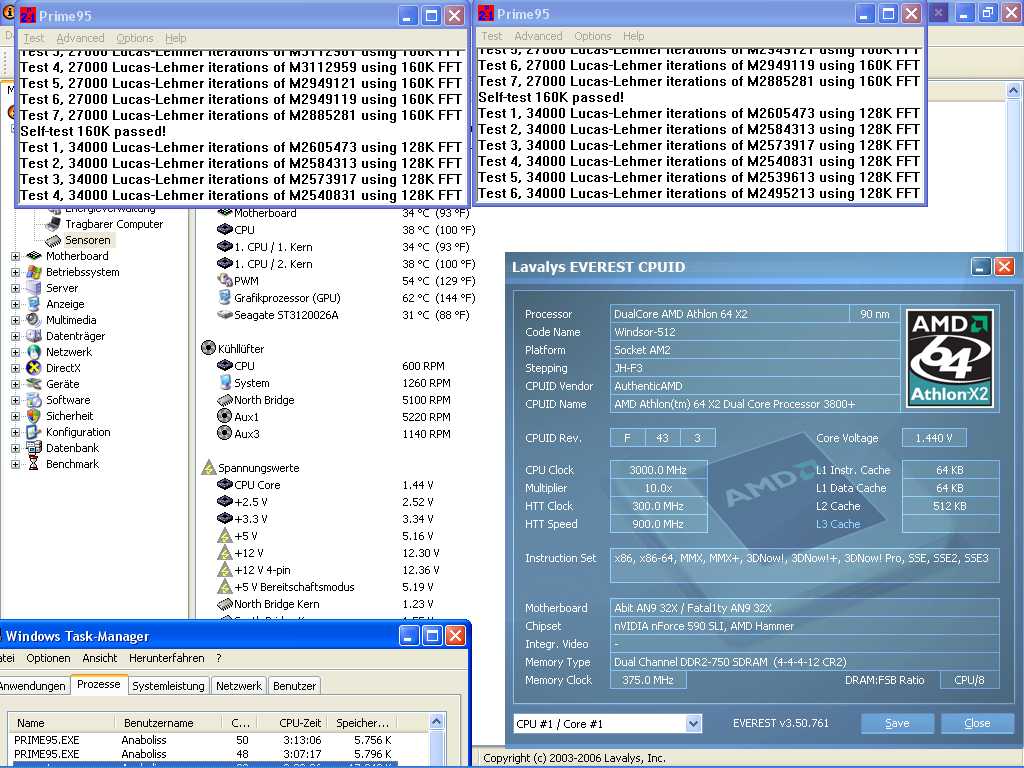Click the CPU temperature sensor icon
Image resolution: width=1024 pixels, height=768 pixels.
(x=225, y=230)
